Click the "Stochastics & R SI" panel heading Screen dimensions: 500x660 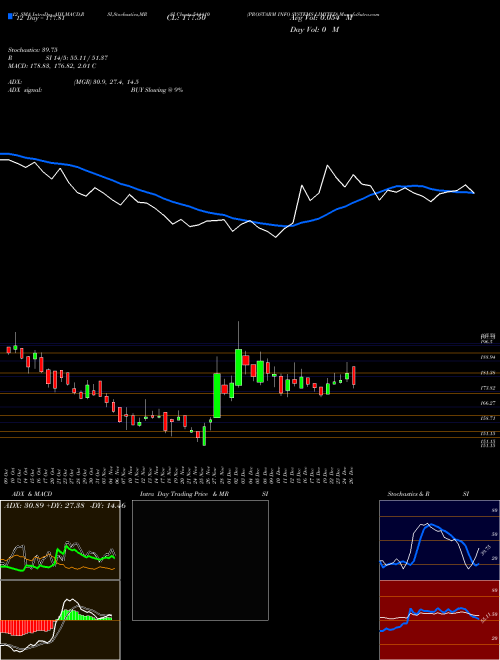(428, 494)
